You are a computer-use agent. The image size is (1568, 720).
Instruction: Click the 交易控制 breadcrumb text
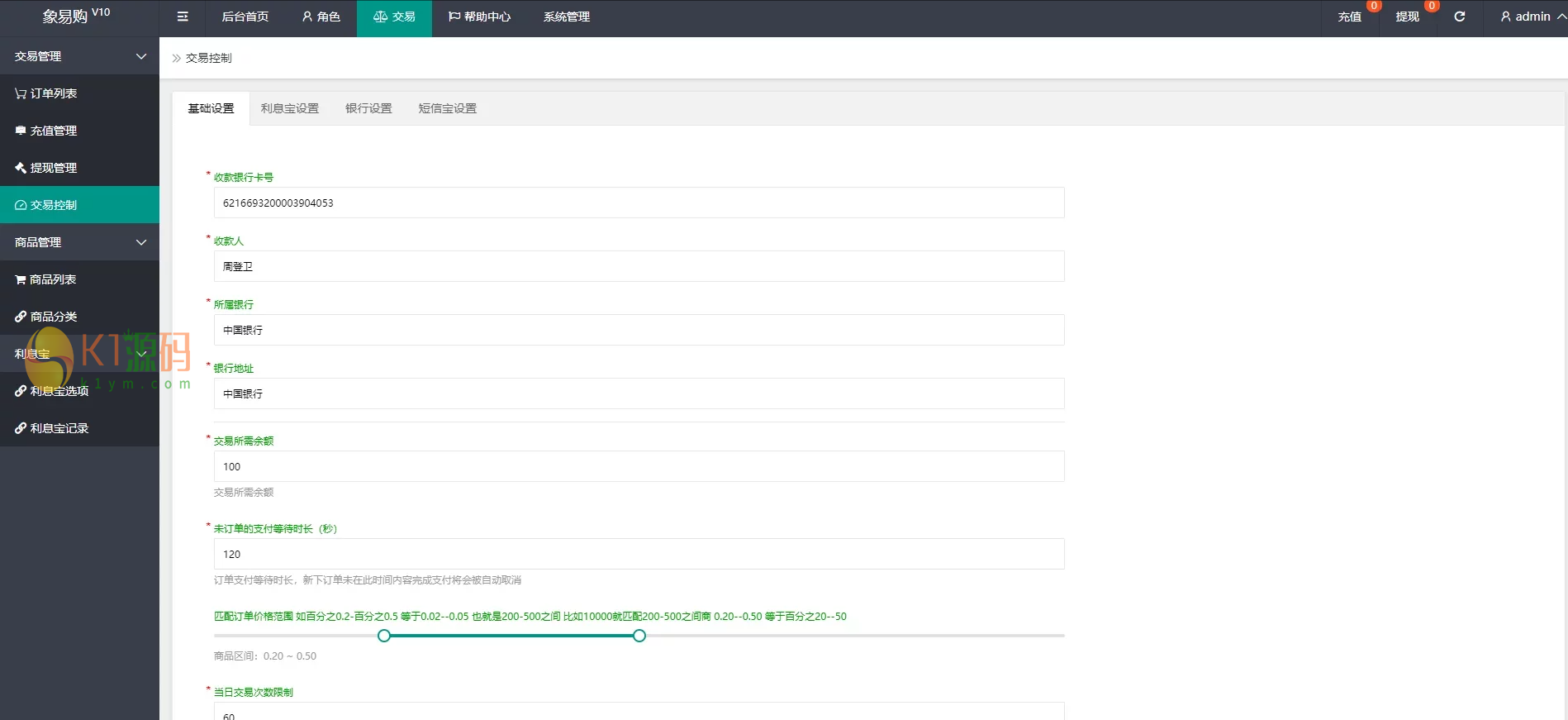(x=209, y=58)
